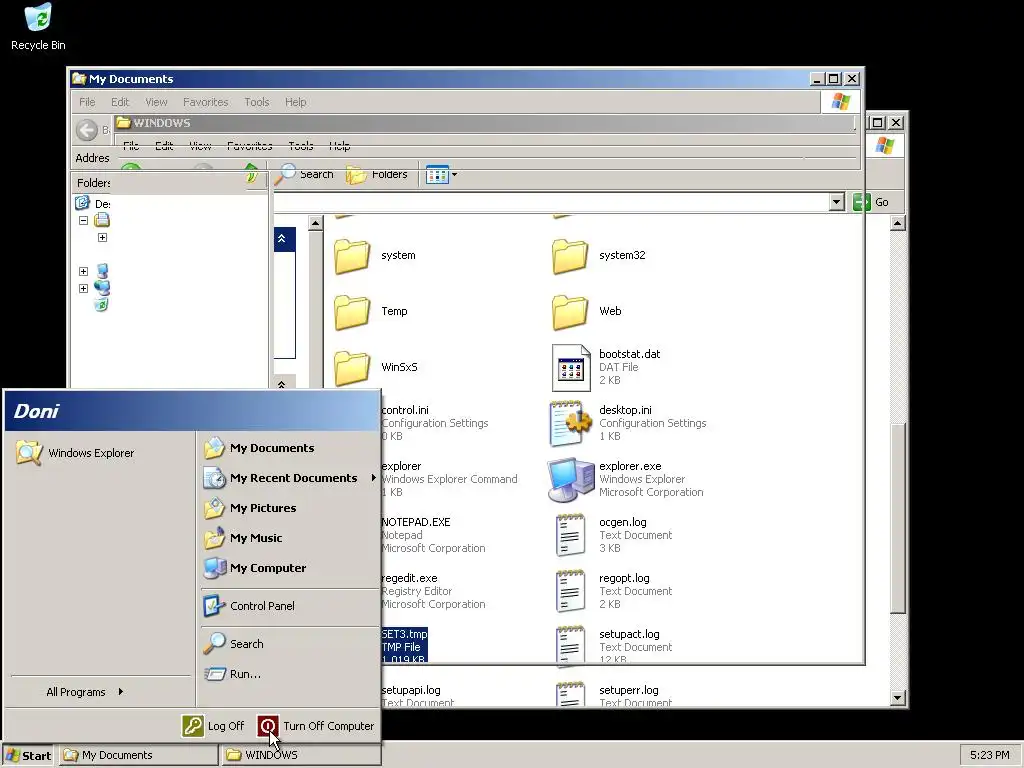The width and height of the screenshot is (1024, 768).
Task: Open Tools menu in My Documents window
Action: tap(257, 102)
